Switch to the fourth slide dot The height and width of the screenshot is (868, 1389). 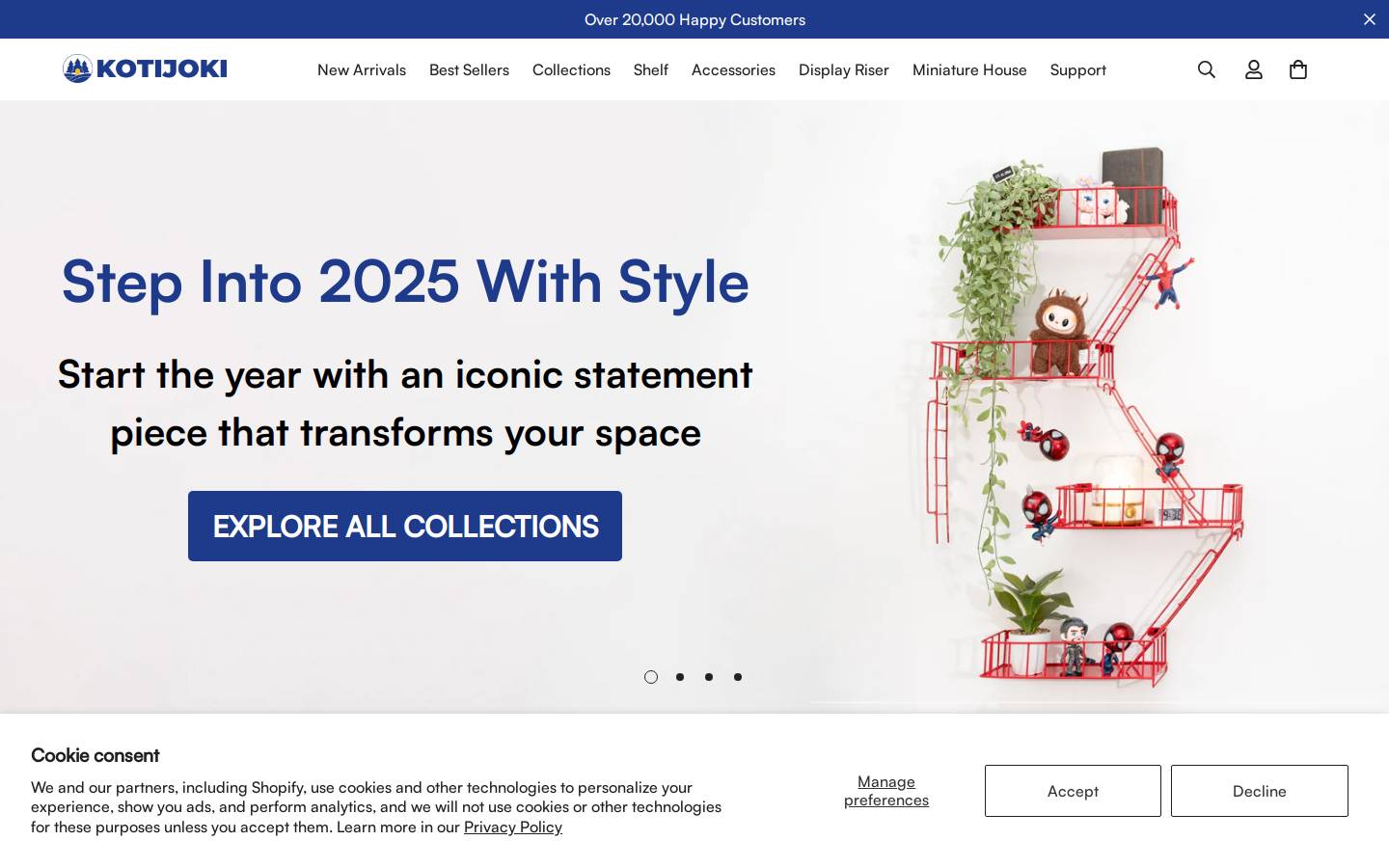[x=738, y=677]
